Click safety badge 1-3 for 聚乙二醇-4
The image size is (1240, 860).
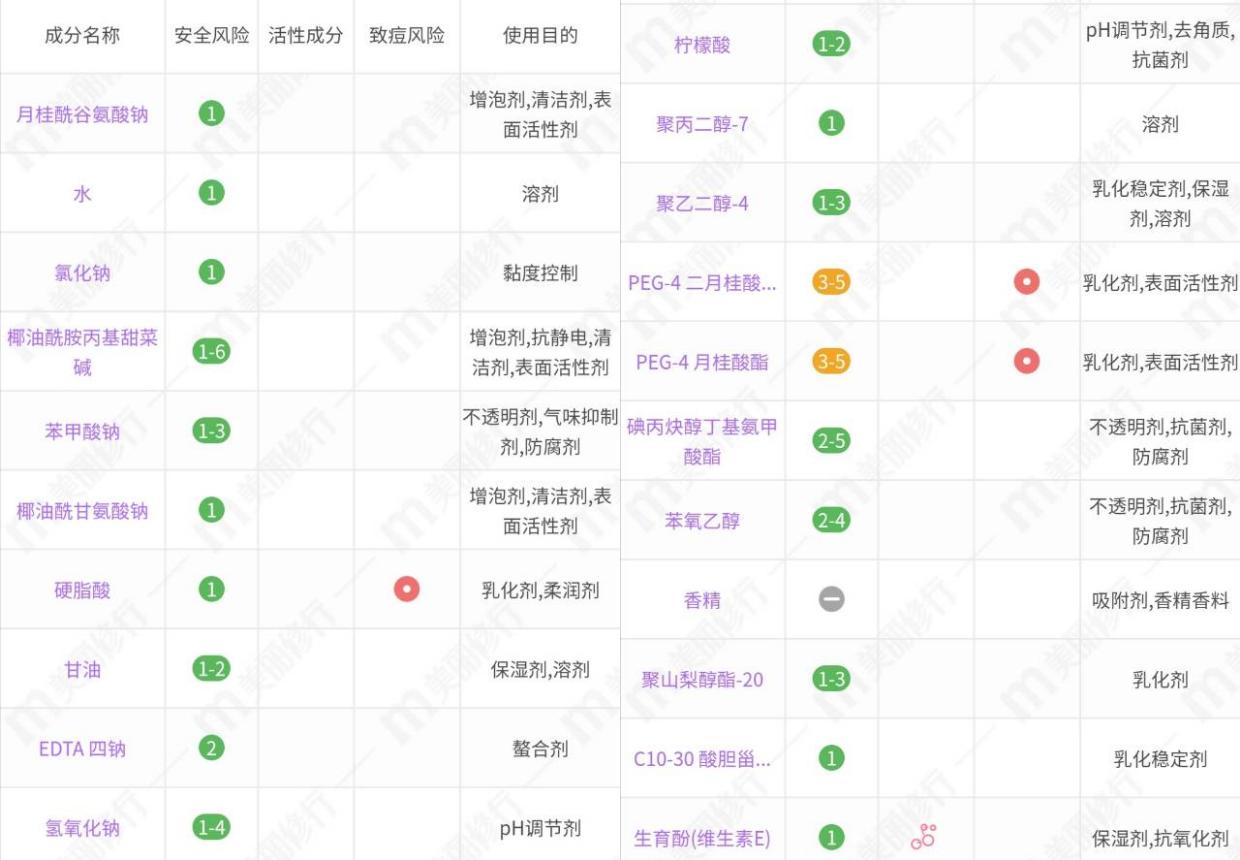point(831,203)
